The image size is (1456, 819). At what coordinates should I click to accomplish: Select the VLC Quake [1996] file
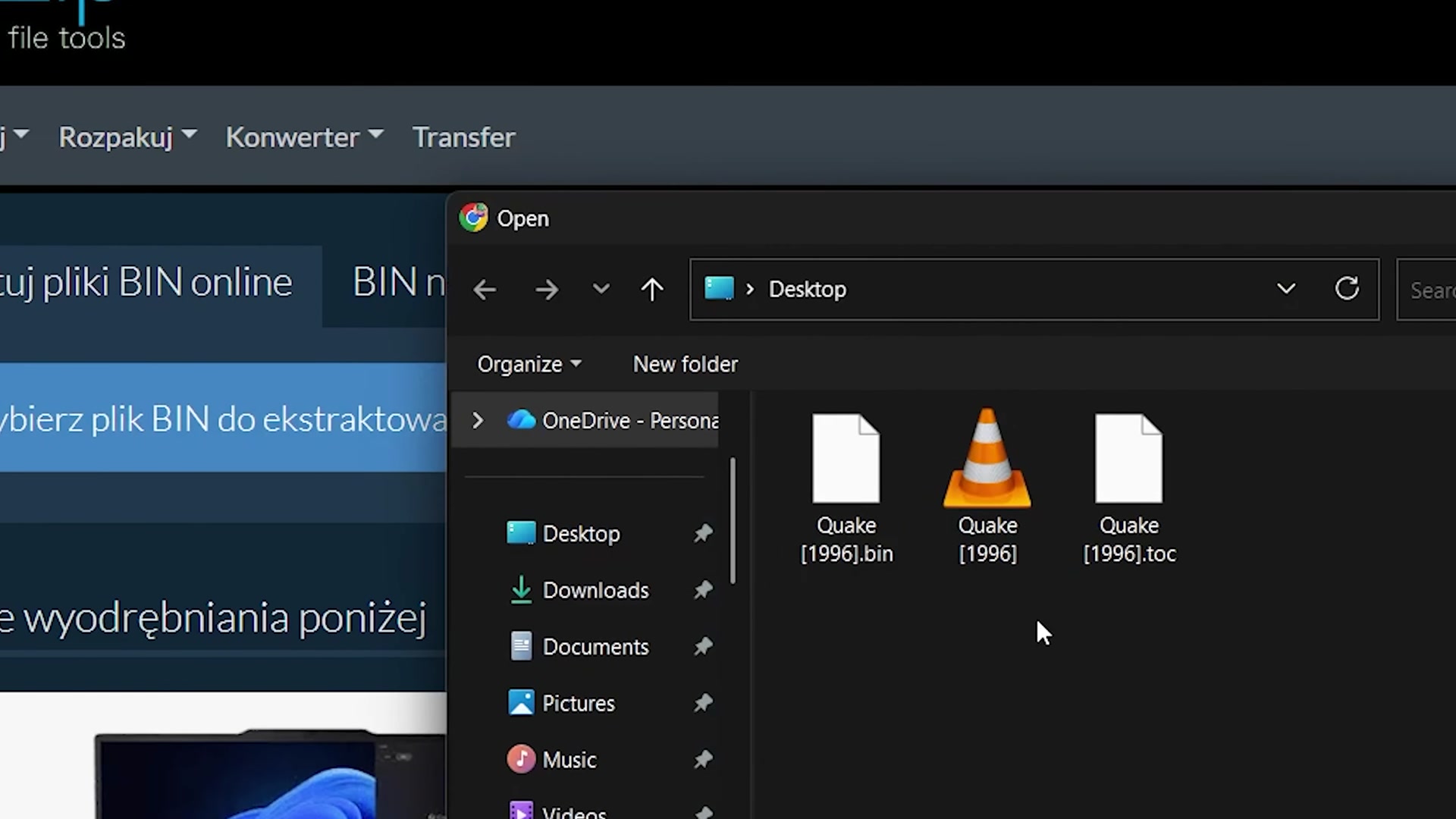pos(987,487)
